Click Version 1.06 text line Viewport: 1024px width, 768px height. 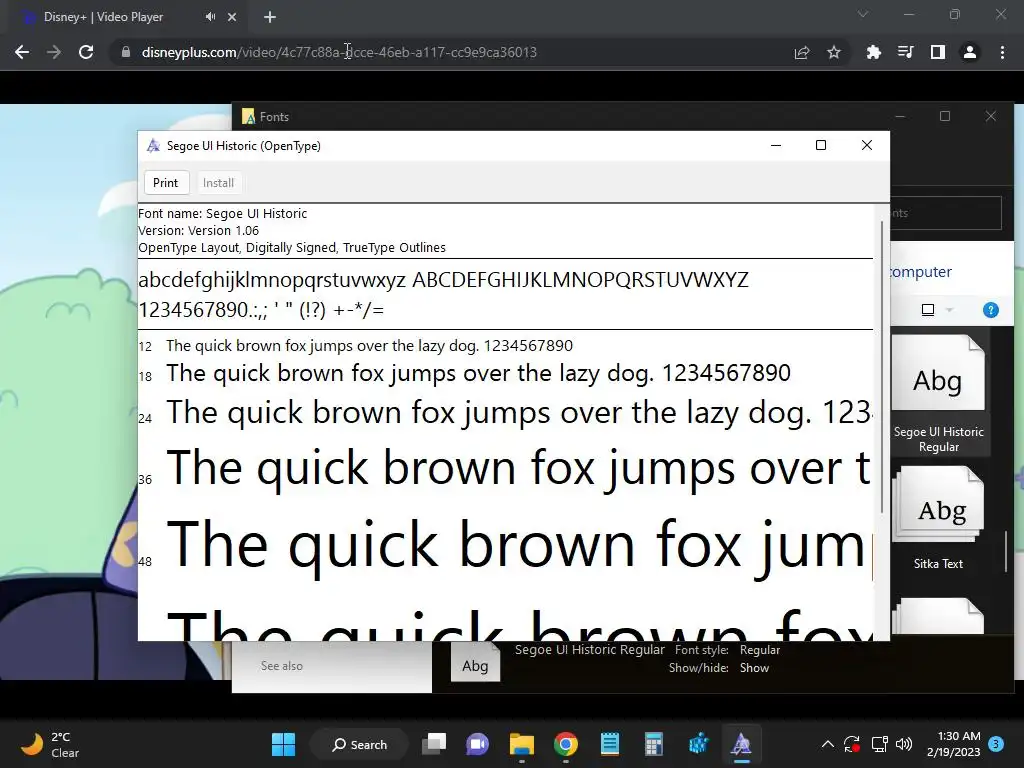199,231
